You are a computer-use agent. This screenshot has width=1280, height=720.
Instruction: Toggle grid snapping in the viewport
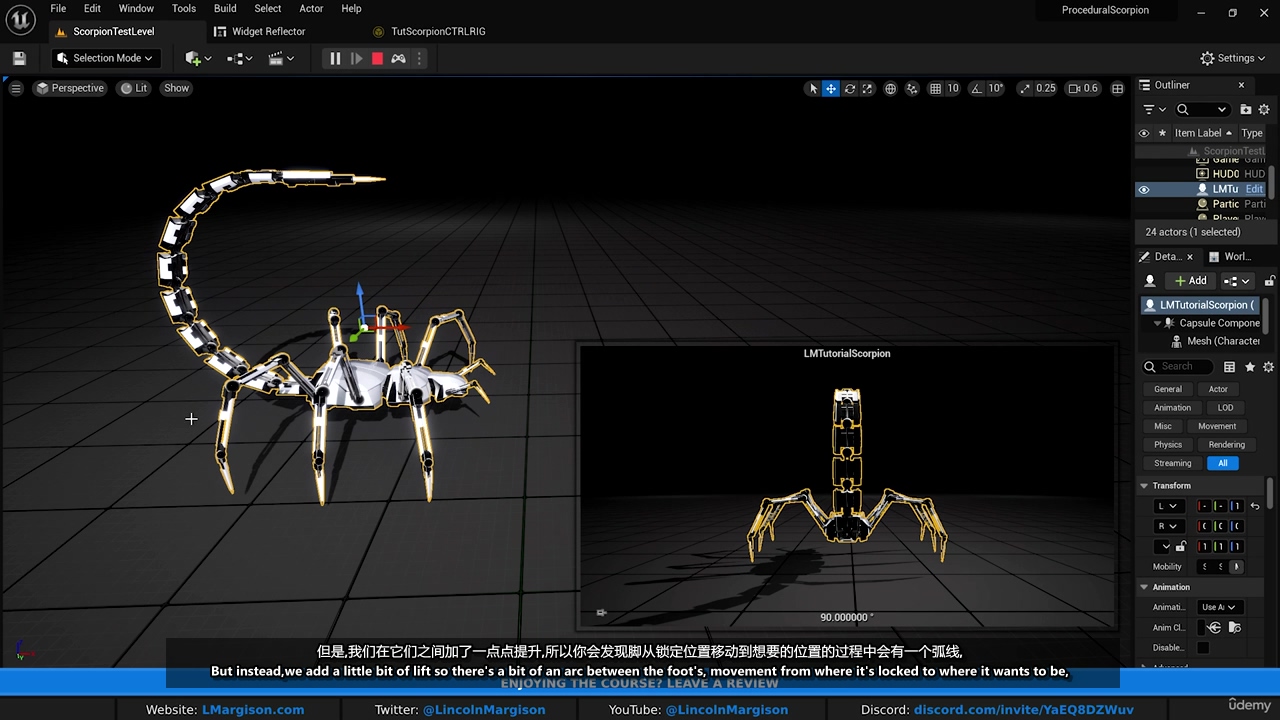coord(935,88)
